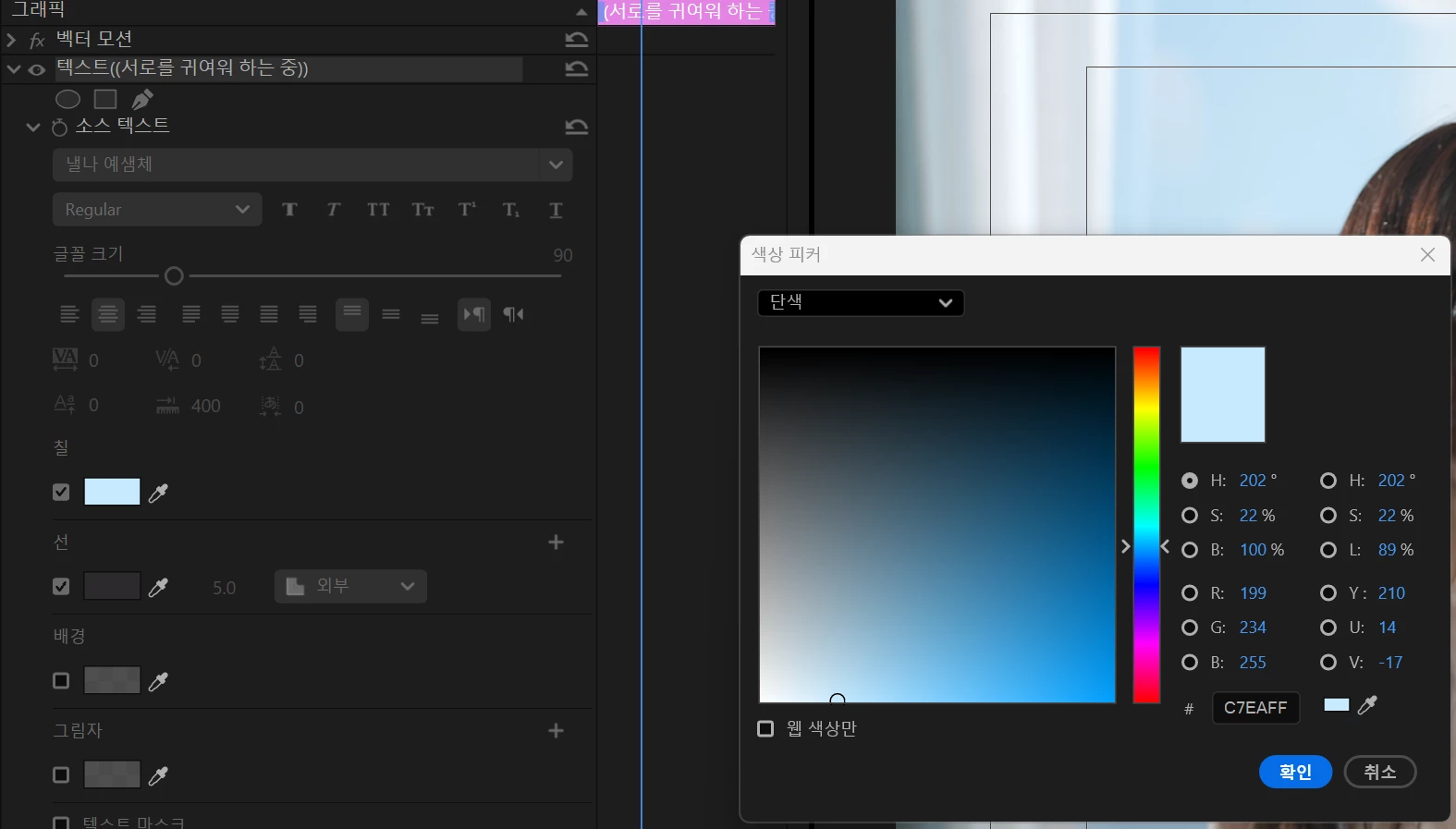Enable 웹 색상만 checkbox
The image size is (1456, 829).
(x=765, y=729)
